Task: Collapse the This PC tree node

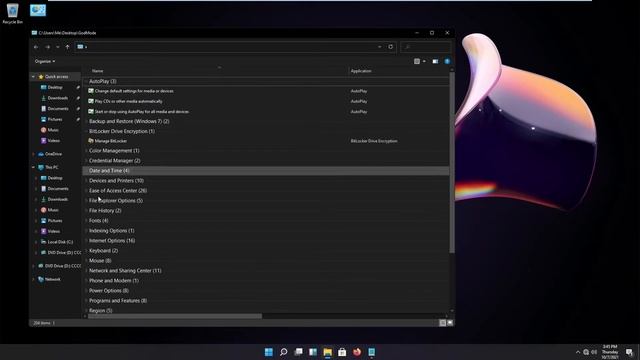Action: point(33,167)
